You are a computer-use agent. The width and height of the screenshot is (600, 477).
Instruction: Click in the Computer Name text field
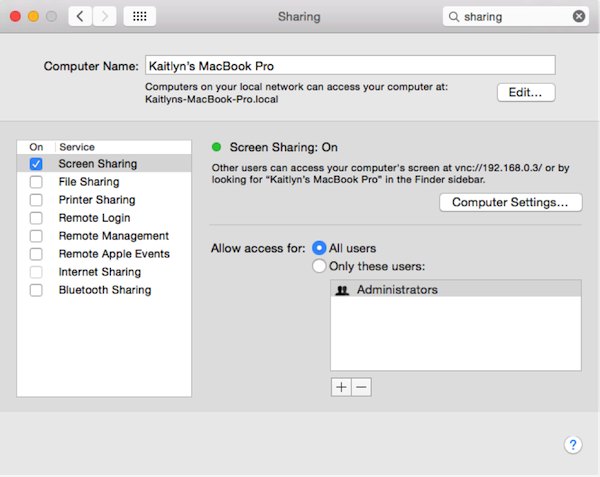350,65
